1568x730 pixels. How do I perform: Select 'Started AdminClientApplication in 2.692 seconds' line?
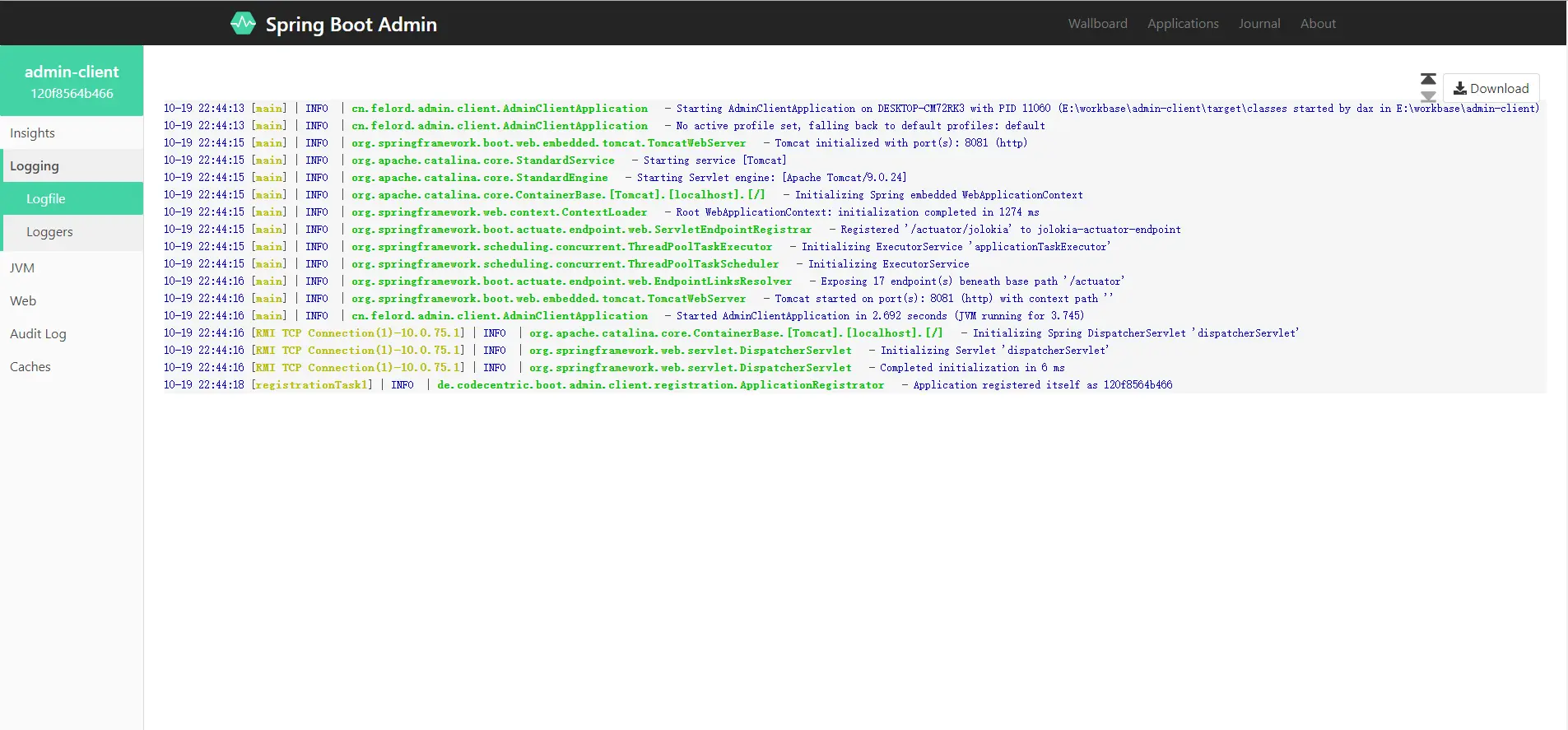(624, 315)
